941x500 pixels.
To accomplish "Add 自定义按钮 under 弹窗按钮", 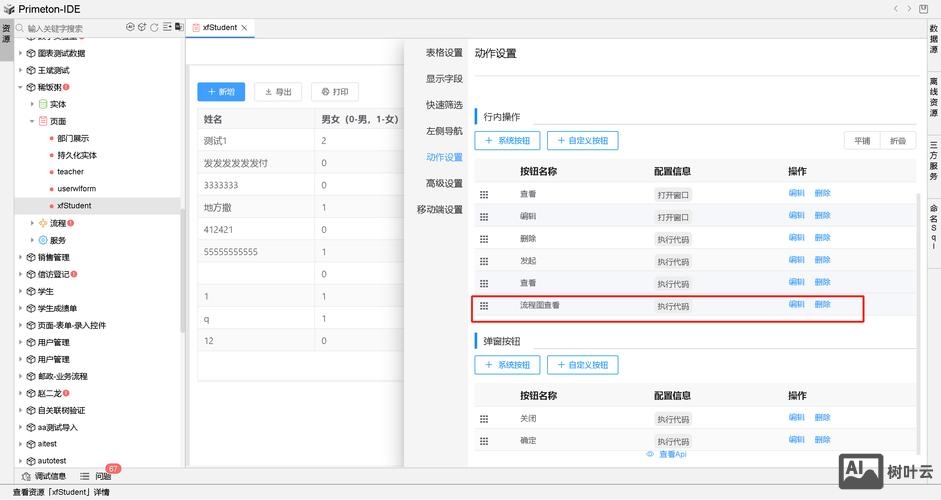I will [583, 364].
